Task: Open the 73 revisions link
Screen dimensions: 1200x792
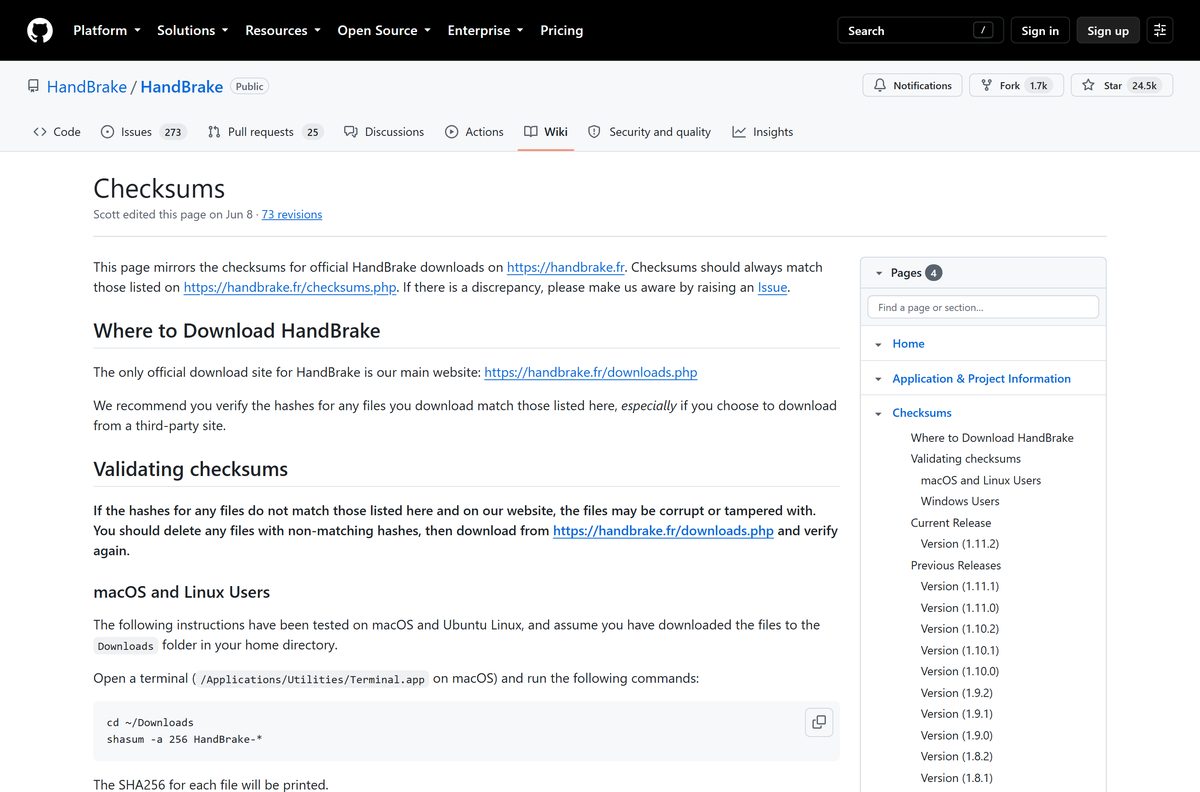Action: click(292, 214)
